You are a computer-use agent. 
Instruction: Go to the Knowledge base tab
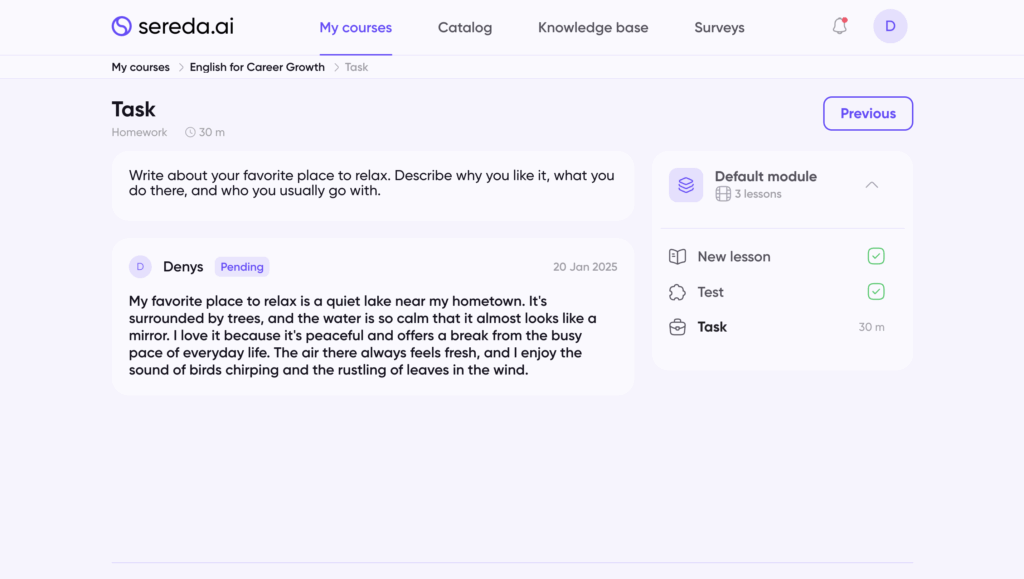point(593,28)
